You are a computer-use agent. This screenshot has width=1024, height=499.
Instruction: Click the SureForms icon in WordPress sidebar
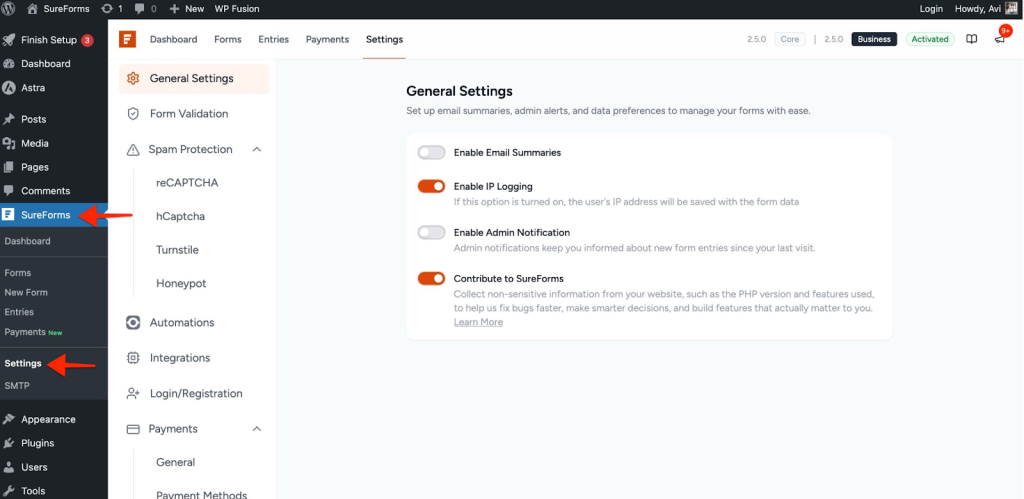tap(8, 215)
